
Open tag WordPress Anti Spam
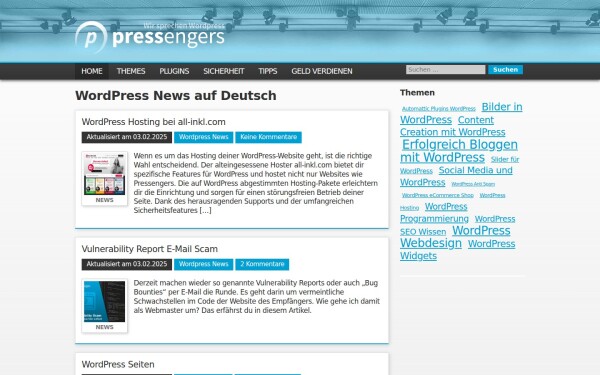pos(473,184)
